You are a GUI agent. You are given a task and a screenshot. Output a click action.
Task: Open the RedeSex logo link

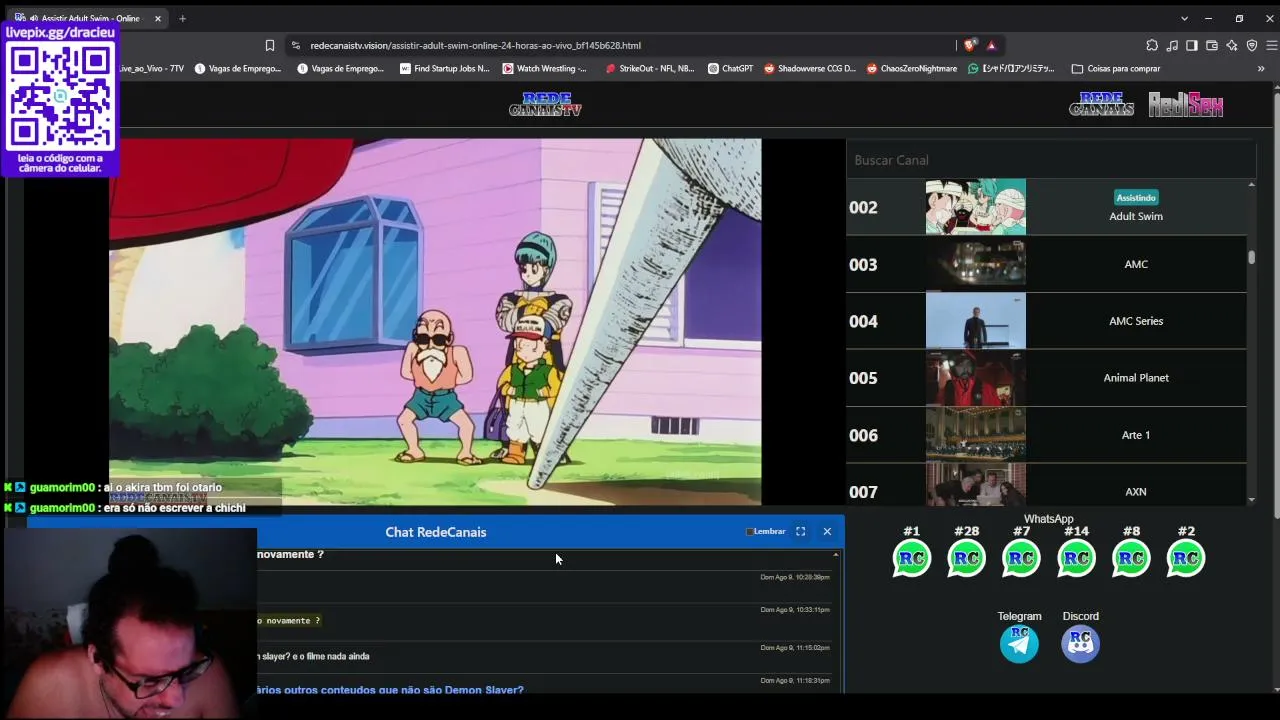[1186, 105]
